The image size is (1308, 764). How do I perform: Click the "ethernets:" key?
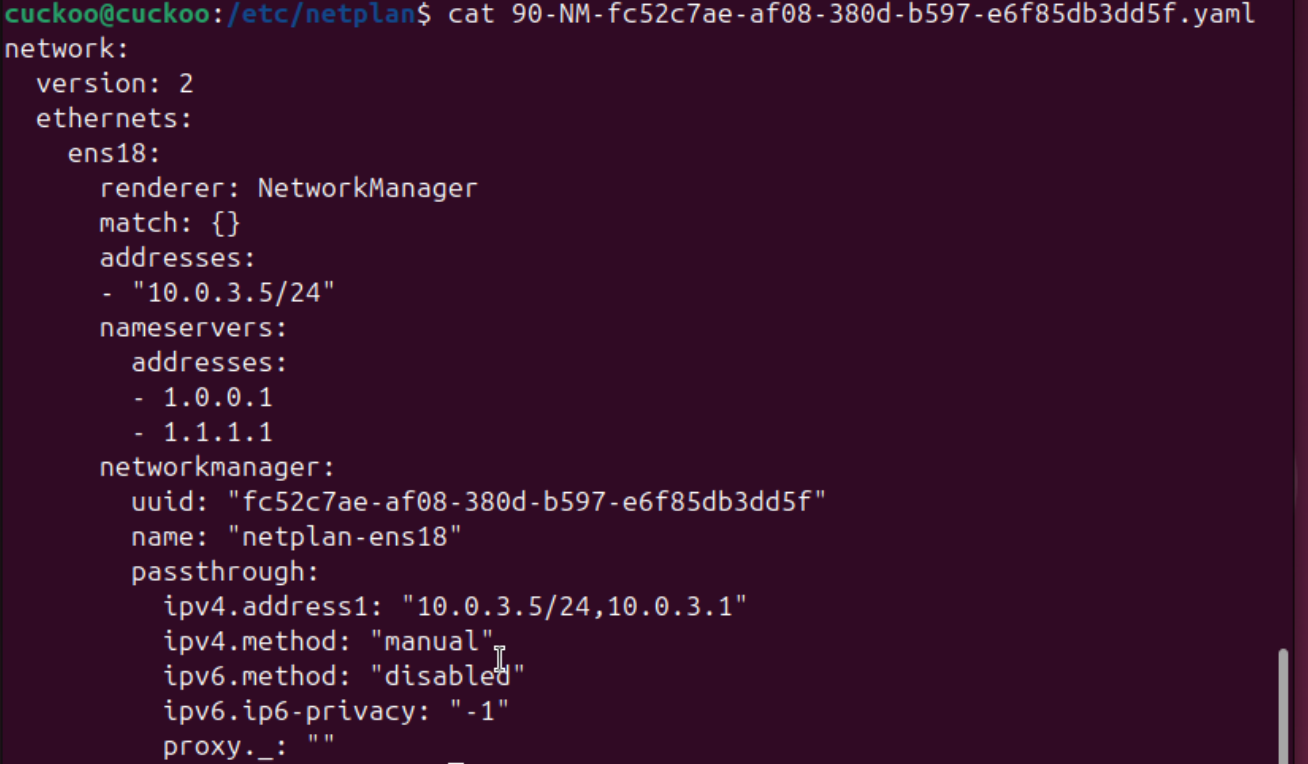(114, 118)
